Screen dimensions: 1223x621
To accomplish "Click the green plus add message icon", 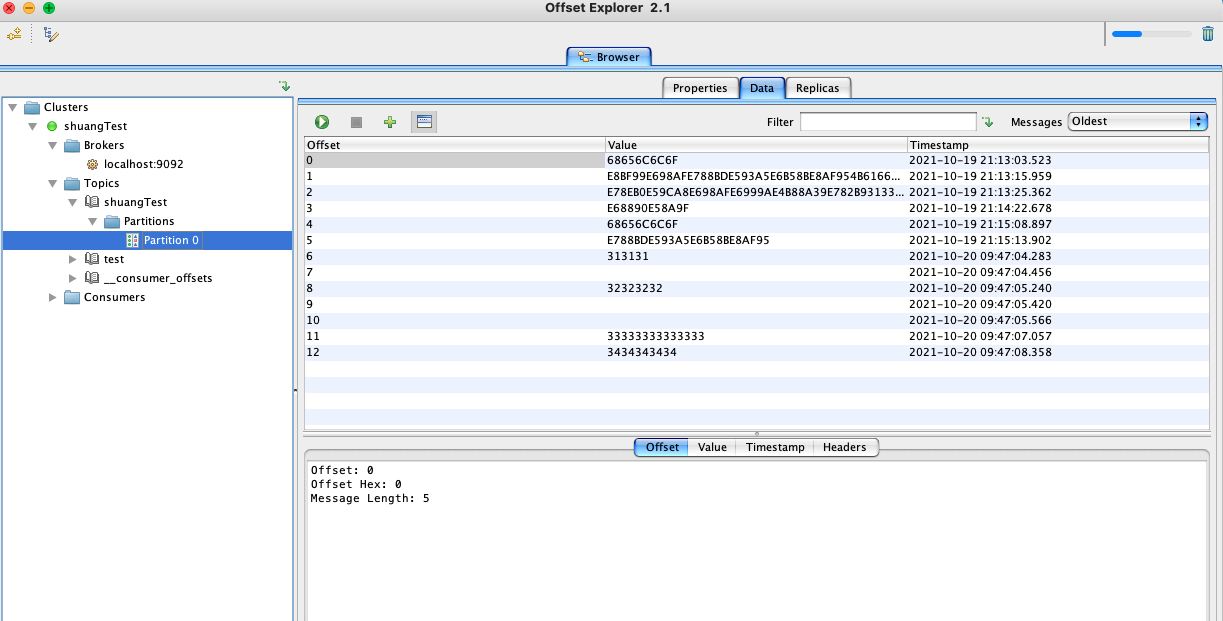I will [x=390, y=122].
